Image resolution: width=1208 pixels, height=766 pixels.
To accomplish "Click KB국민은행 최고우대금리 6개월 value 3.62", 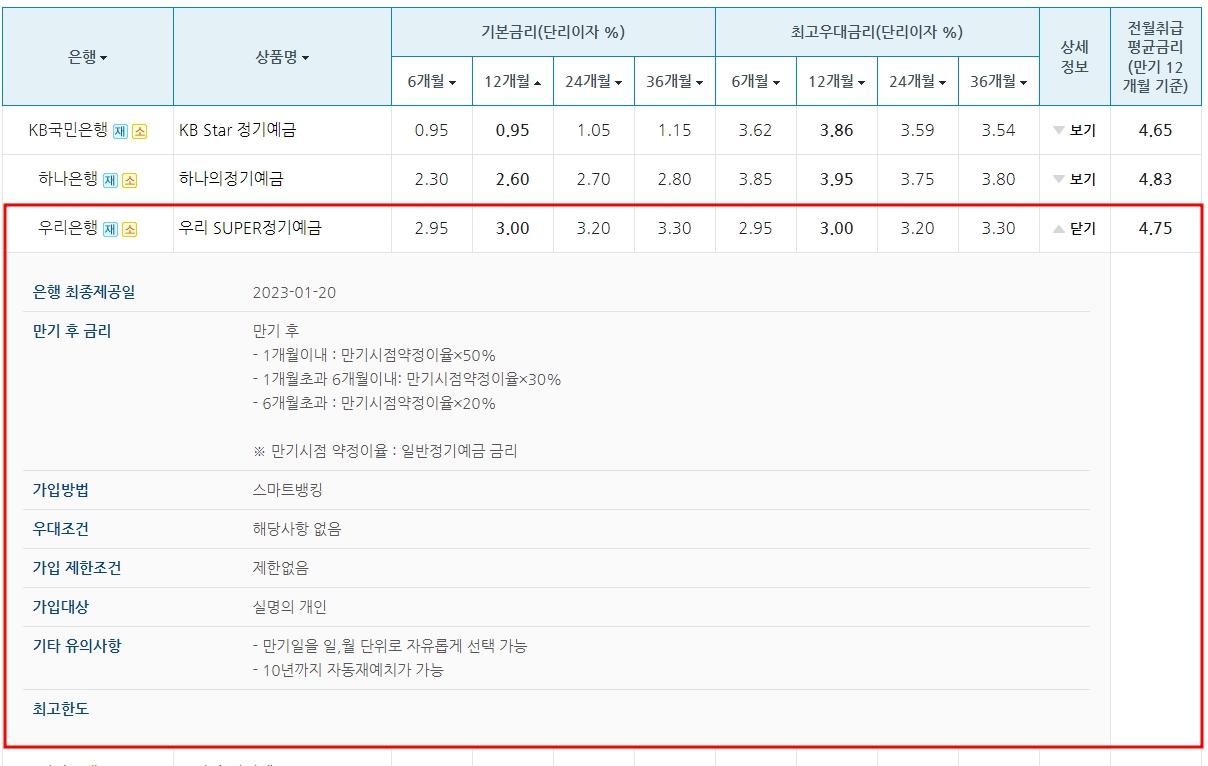I will [x=756, y=131].
